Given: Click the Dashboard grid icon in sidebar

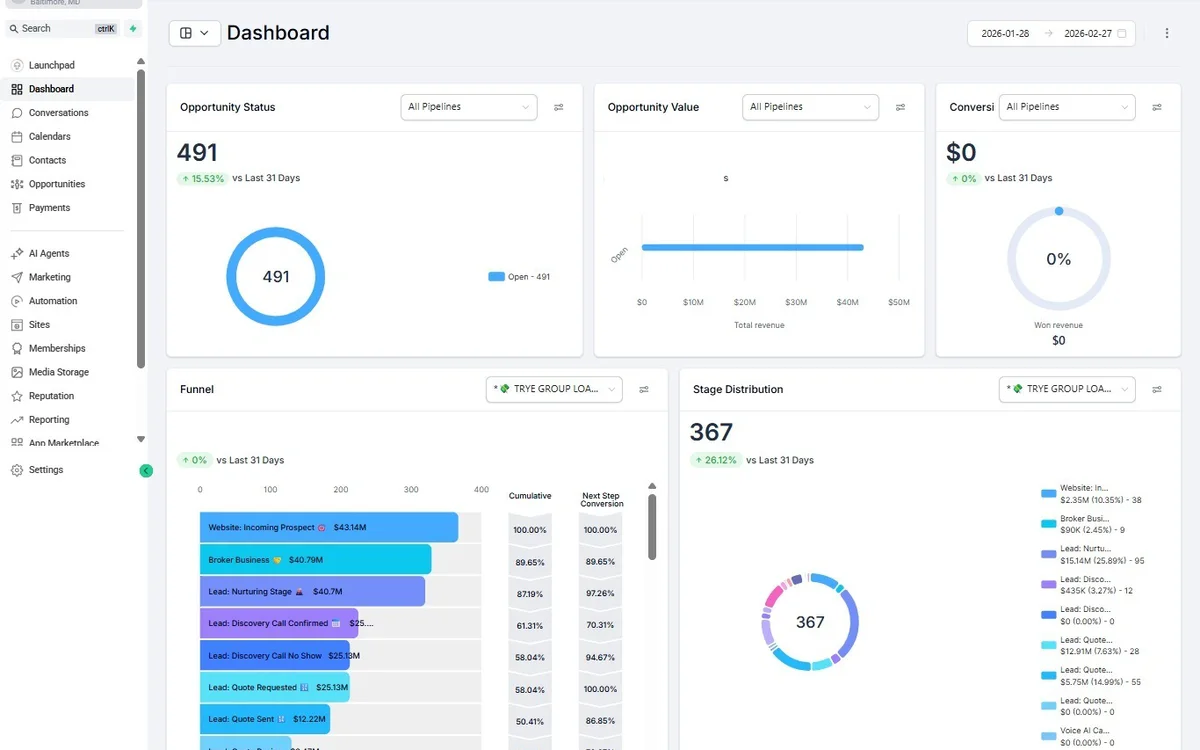Looking at the screenshot, I should click(17, 89).
